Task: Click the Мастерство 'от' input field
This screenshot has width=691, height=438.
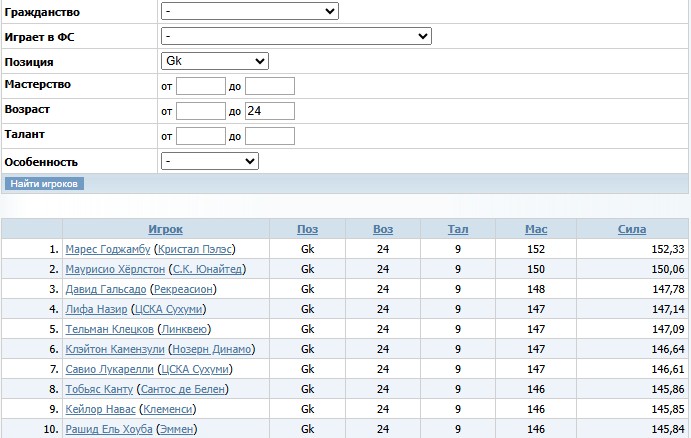Action: pyautogui.click(x=201, y=86)
